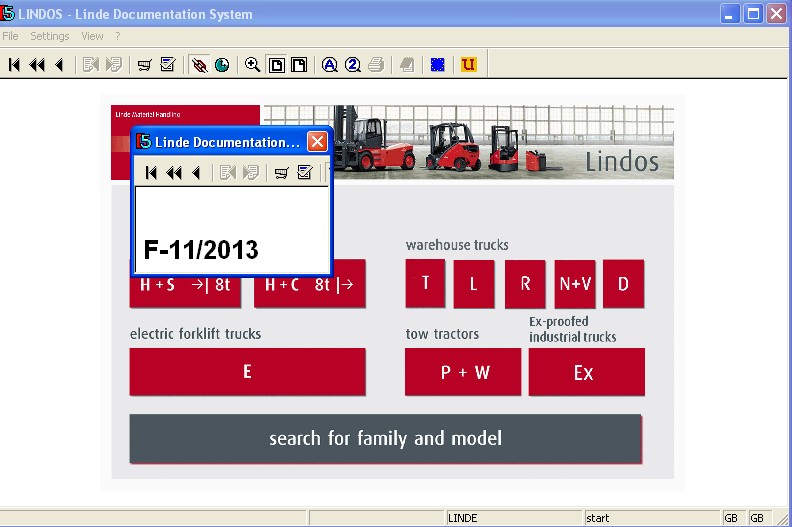The width and height of the screenshot is (792, 527).
Task: Click single-left arrow in the popup window toolbar
Action: [x=196, y=173]
